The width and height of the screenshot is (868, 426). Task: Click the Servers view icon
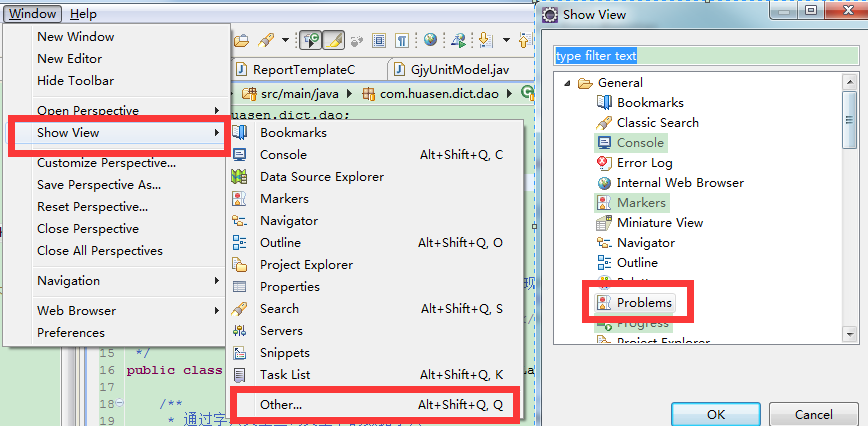click(x=240, y=331)
